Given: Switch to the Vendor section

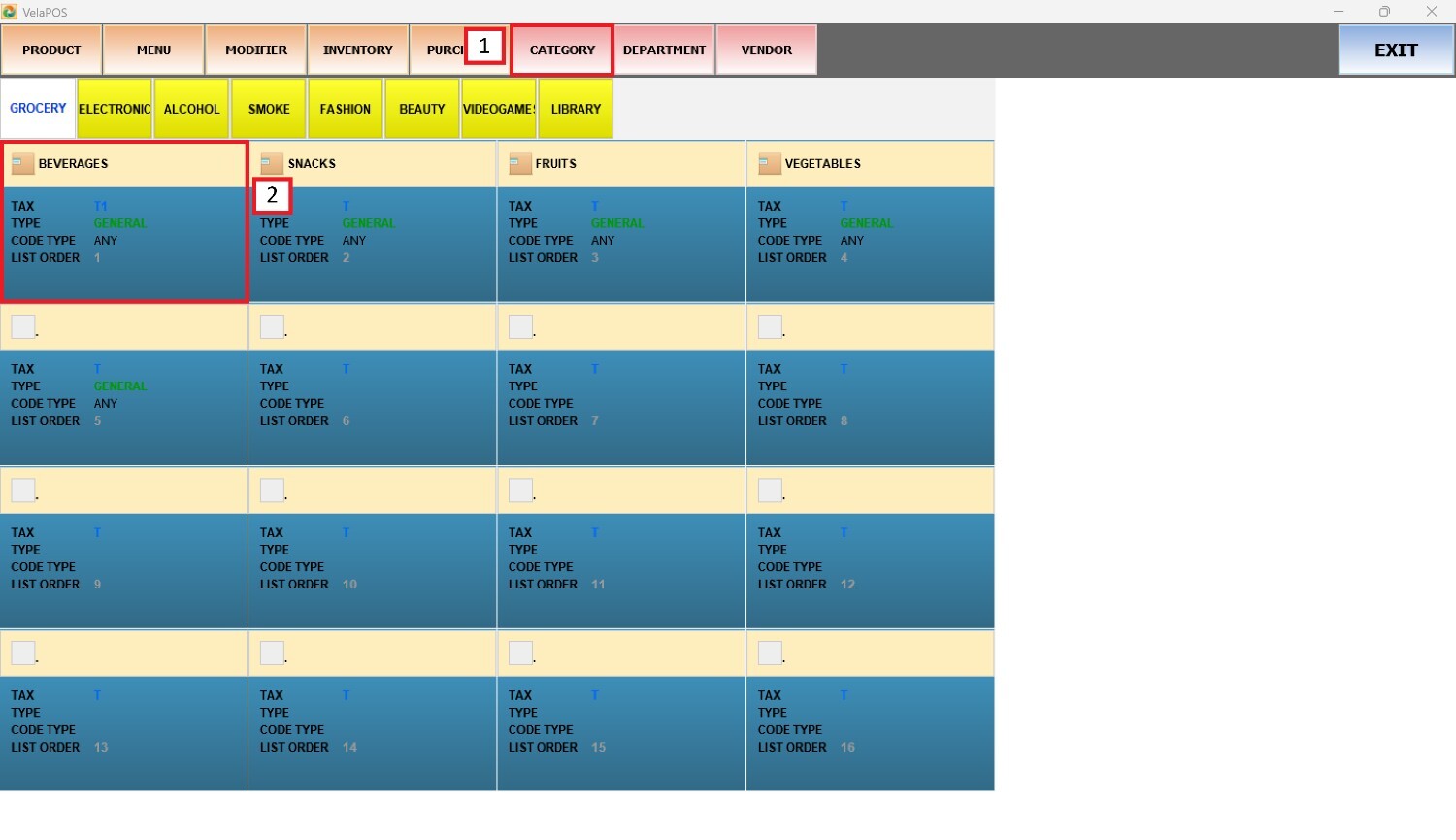Looking at the screenshot, I should (x=766, y=50).
